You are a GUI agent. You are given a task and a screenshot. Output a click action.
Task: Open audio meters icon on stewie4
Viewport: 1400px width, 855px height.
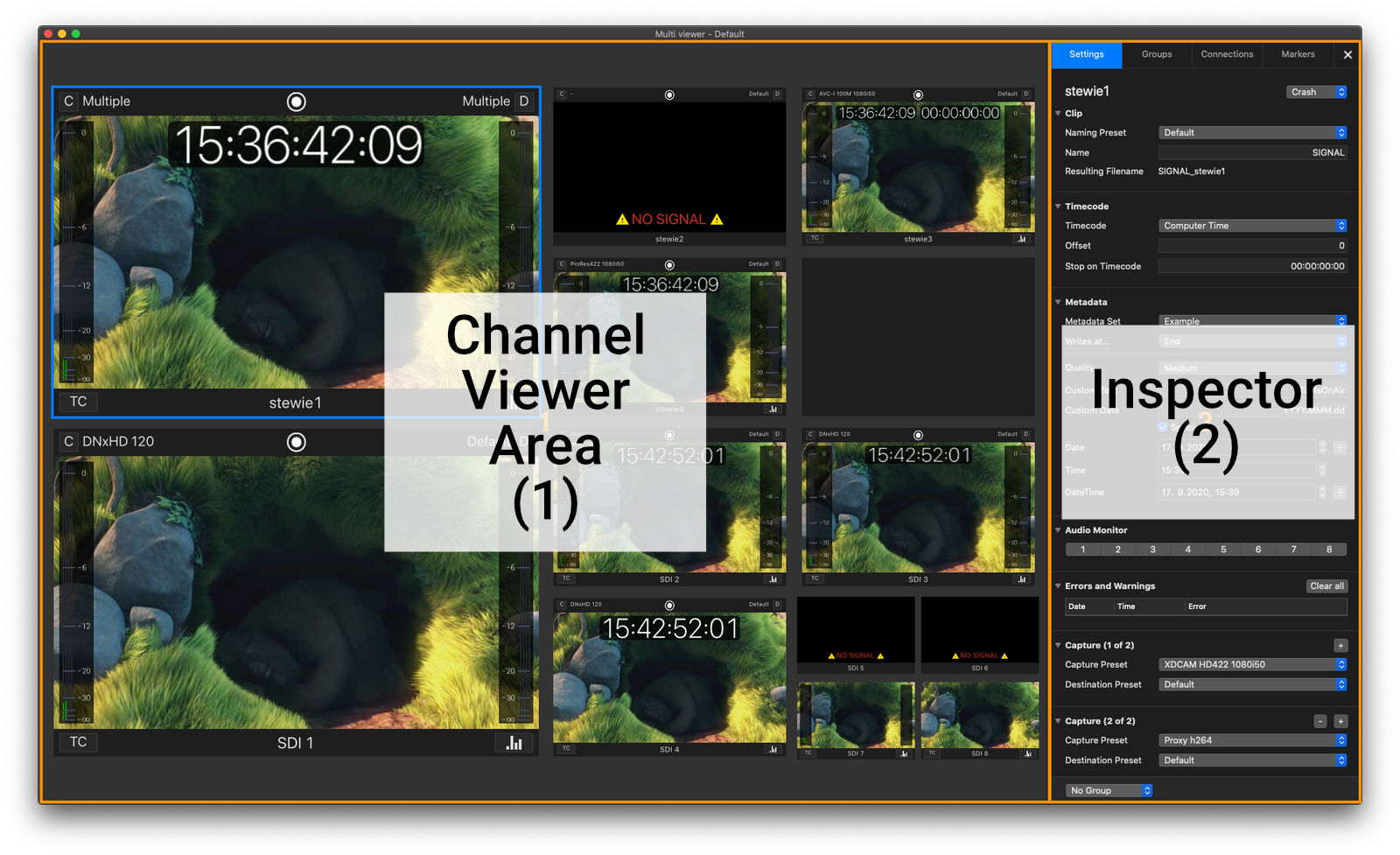[773, 409]
